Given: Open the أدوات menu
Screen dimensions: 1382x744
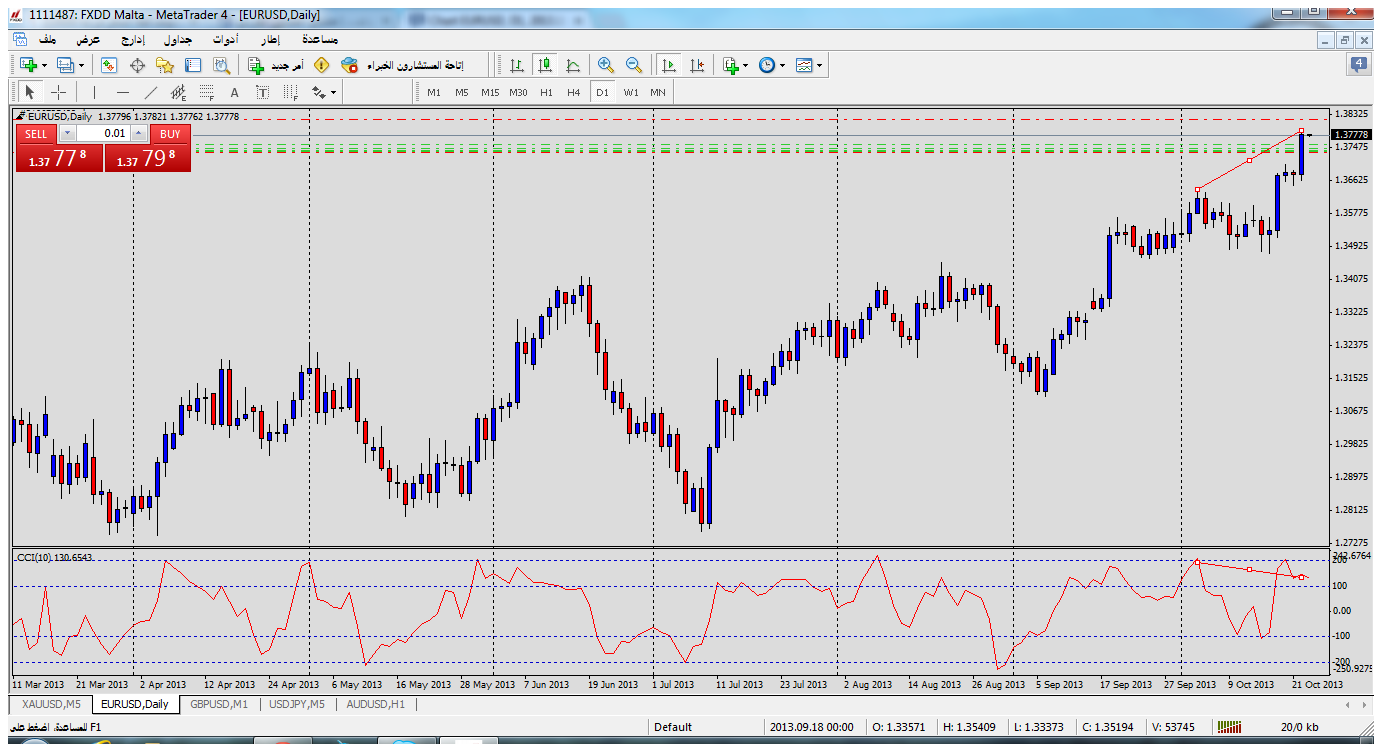Looking at the screenshot, I should (225, 39).
